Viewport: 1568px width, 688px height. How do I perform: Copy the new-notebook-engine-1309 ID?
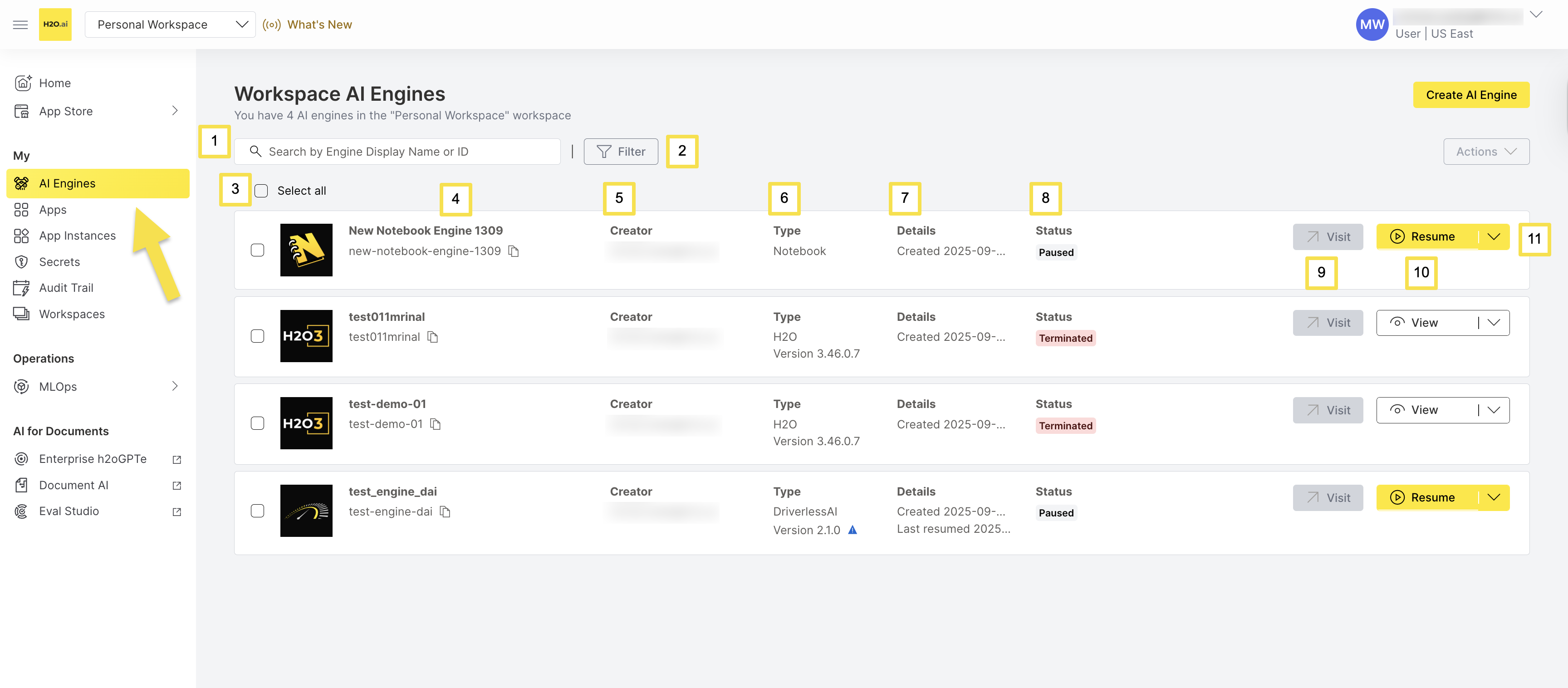tap(514, 251)
